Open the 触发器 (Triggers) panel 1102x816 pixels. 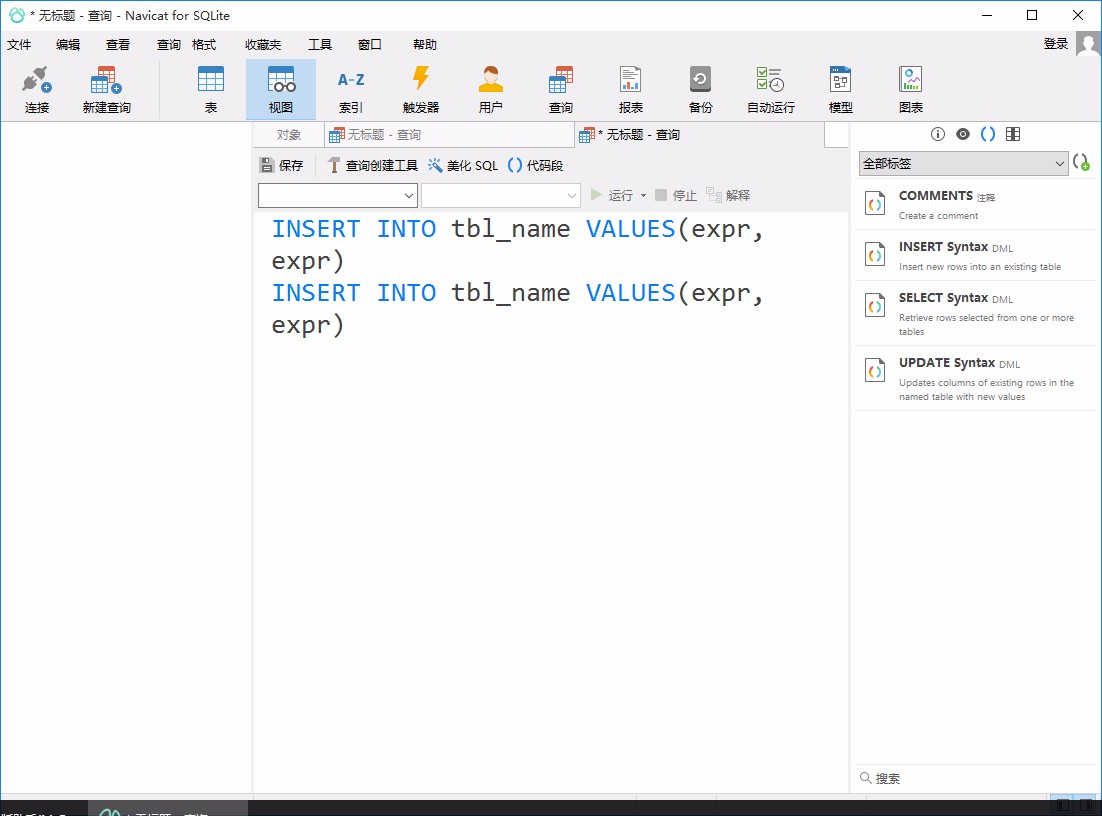420,88
